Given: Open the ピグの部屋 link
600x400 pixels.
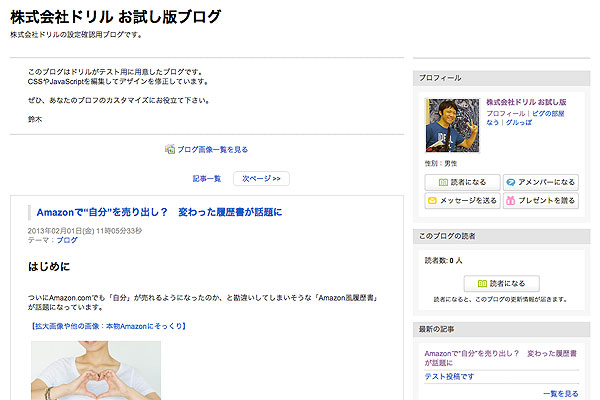Looking at the screenshot, I should (x=548, y=114).
